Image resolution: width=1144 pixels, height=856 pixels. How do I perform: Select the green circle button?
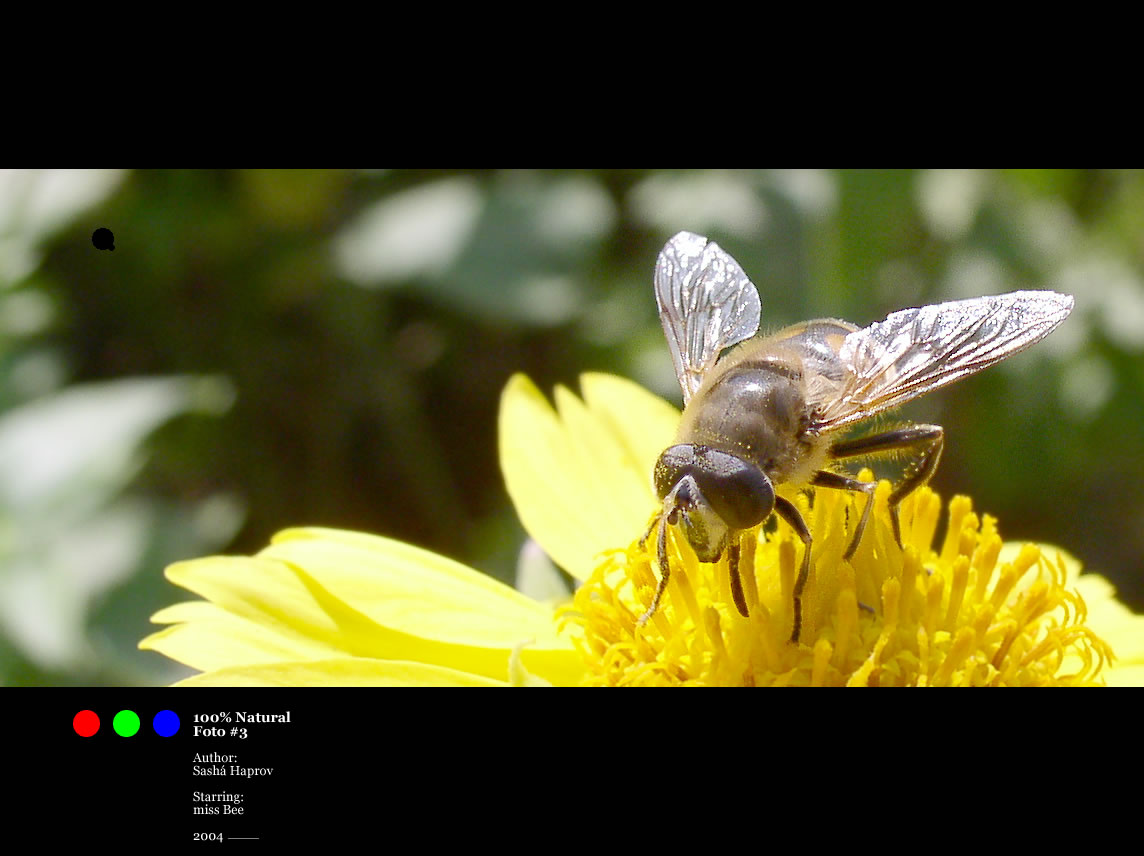point(126,723)
